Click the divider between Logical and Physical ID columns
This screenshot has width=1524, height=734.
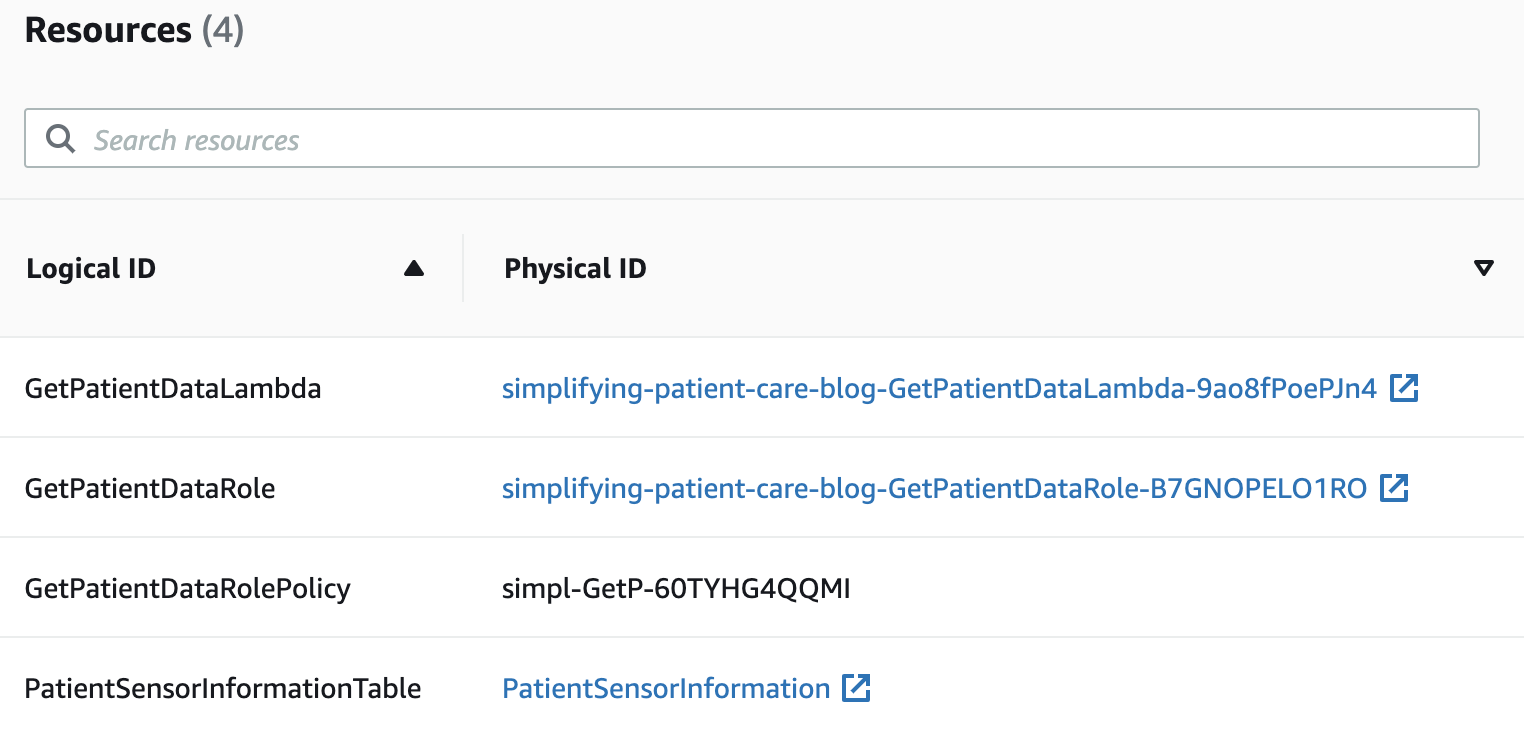point(463,268)
